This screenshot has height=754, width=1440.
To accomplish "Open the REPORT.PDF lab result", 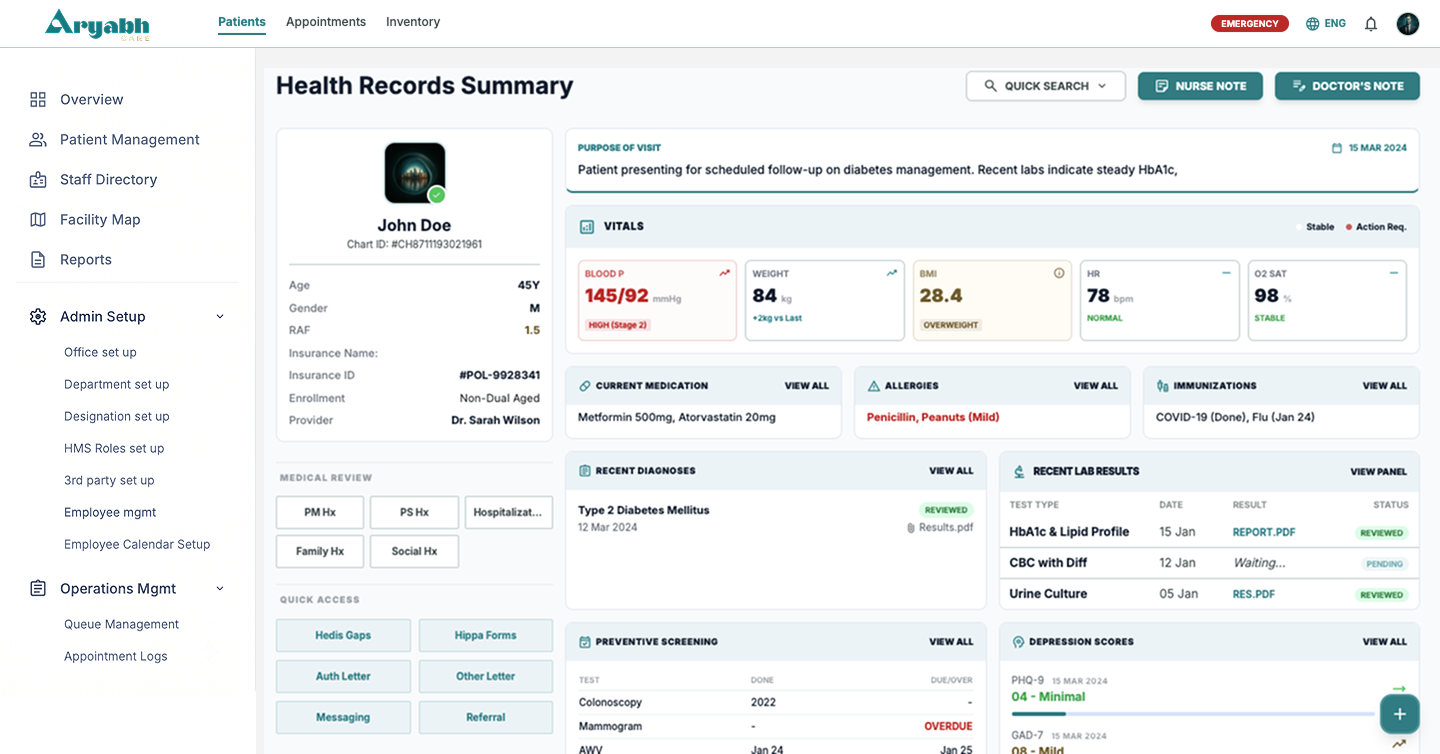I will 1264,533.
